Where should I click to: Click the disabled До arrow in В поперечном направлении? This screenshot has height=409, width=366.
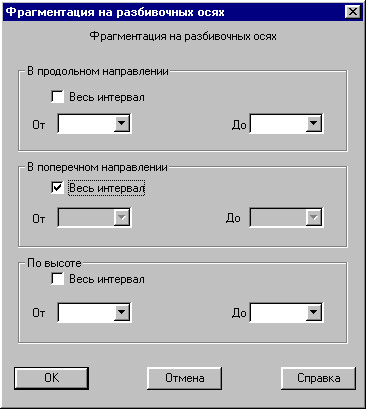[x=314, y=218]
